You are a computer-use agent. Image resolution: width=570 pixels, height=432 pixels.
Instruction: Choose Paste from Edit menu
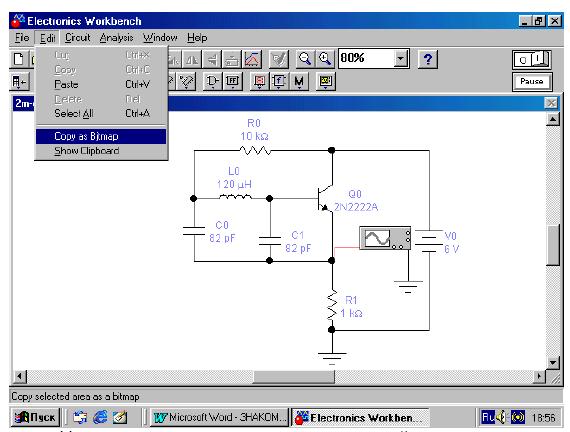coord(101,84)
